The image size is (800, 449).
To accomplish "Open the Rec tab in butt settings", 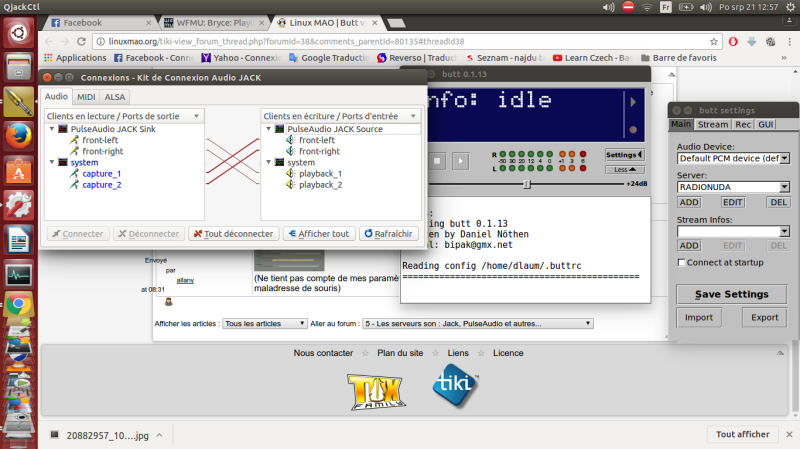I will 743,124.
